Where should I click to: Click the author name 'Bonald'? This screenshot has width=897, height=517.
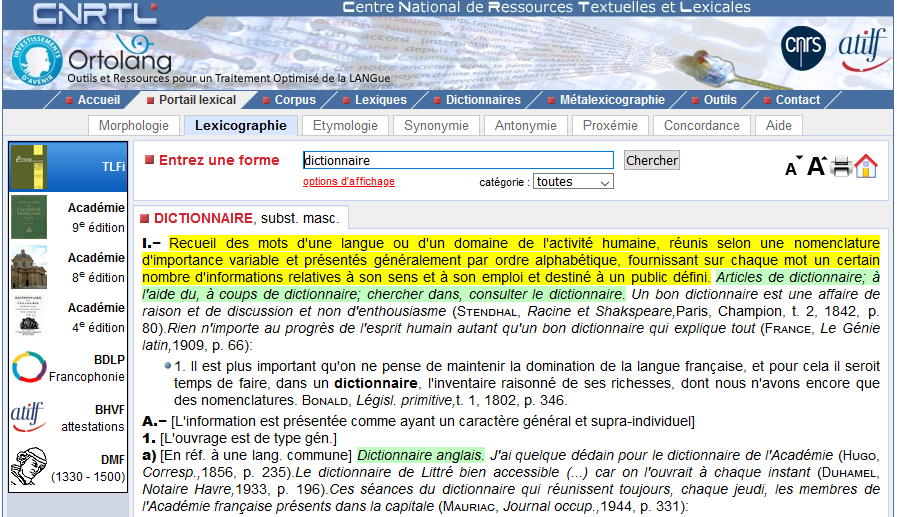[x=325, y=400]
